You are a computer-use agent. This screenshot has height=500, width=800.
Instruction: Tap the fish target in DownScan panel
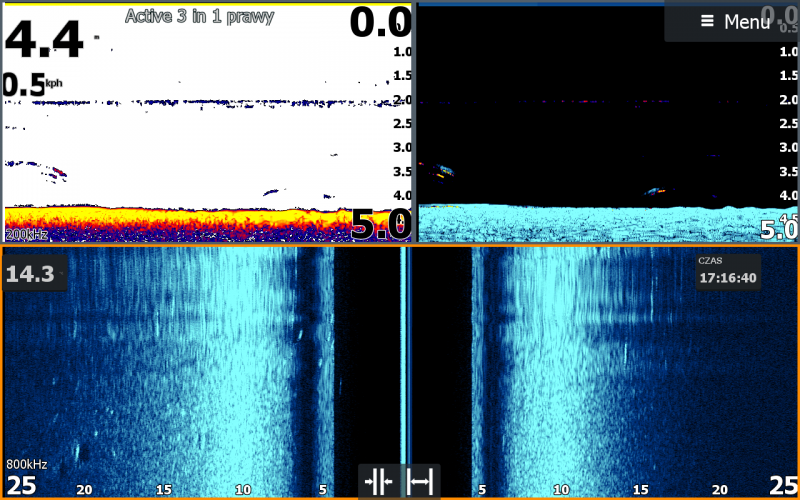pyautogui.click(x=655, y=189)
